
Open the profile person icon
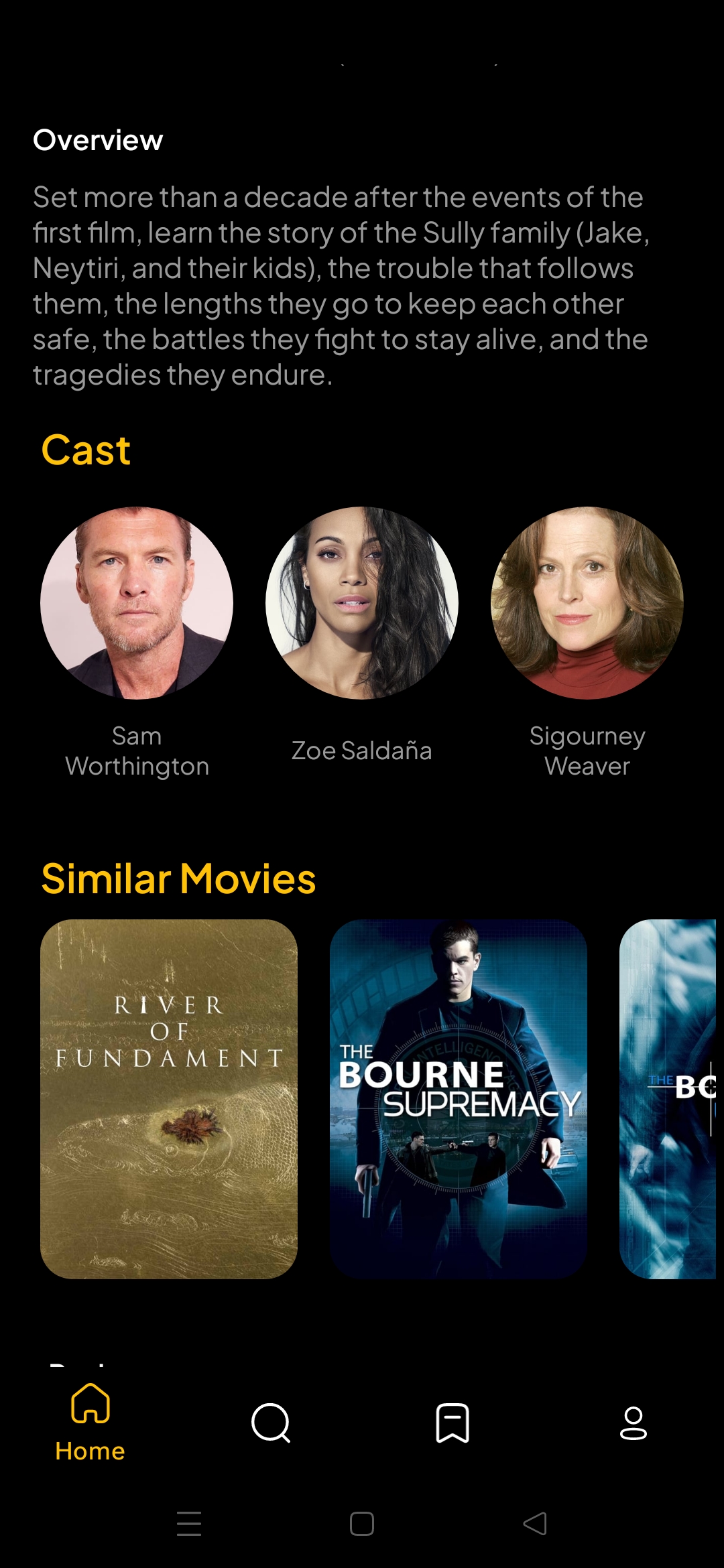(x=633, y=1423)
